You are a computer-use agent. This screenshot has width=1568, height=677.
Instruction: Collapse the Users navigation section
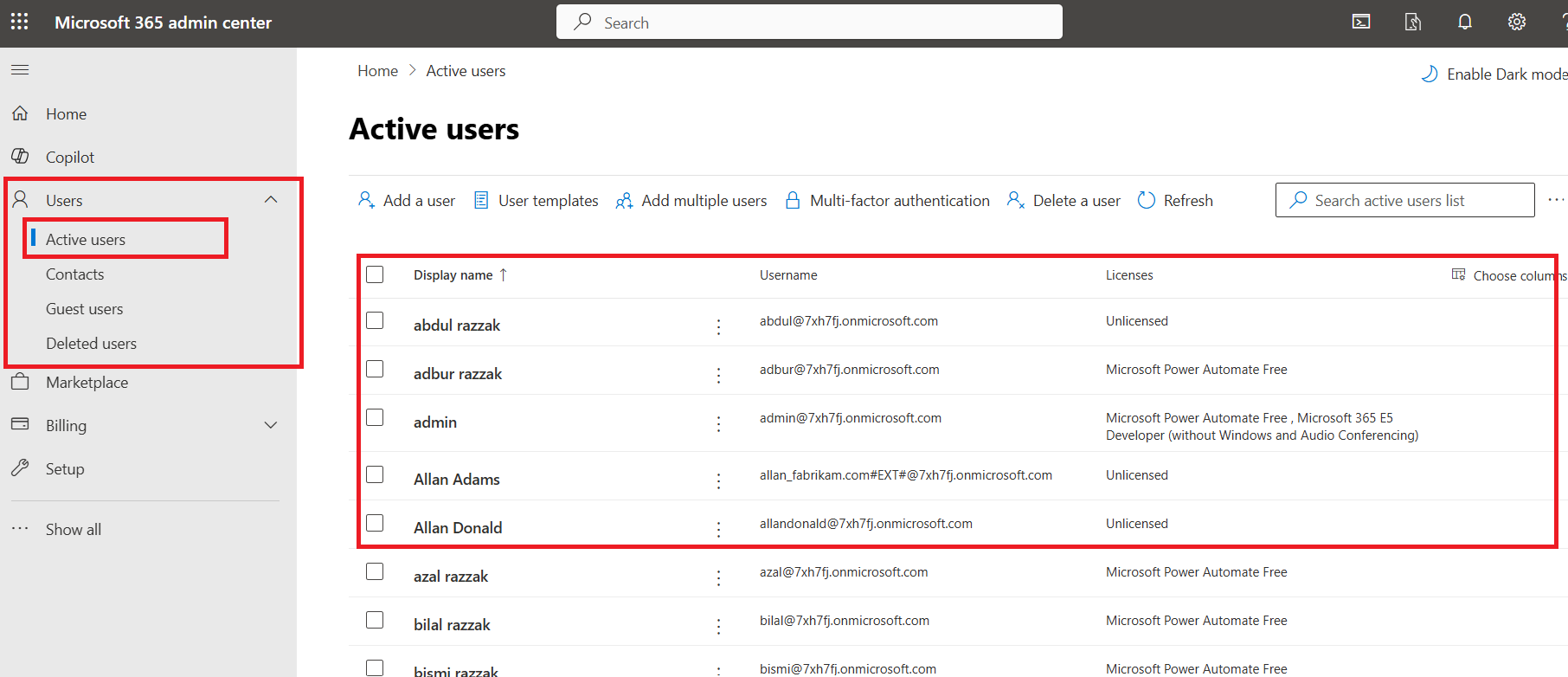(271, 200)
